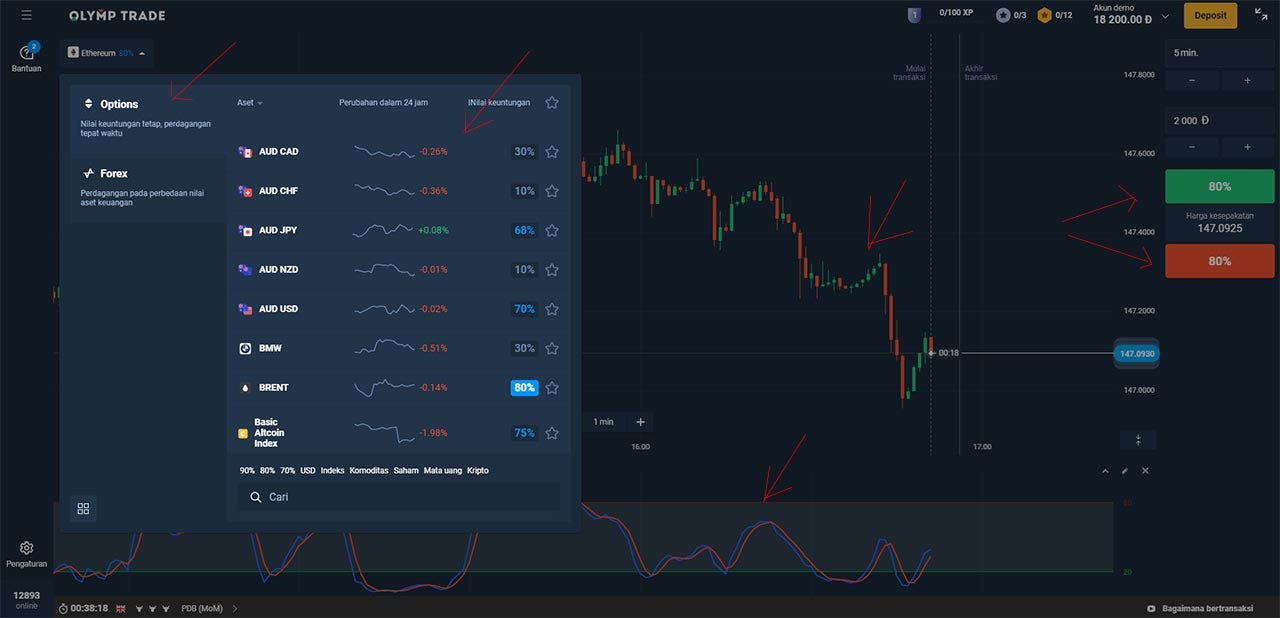The height and width of the screenshot is (618, 1280).
Task: Click the grid layout icon in asset panel
Action: coord(83,509)
